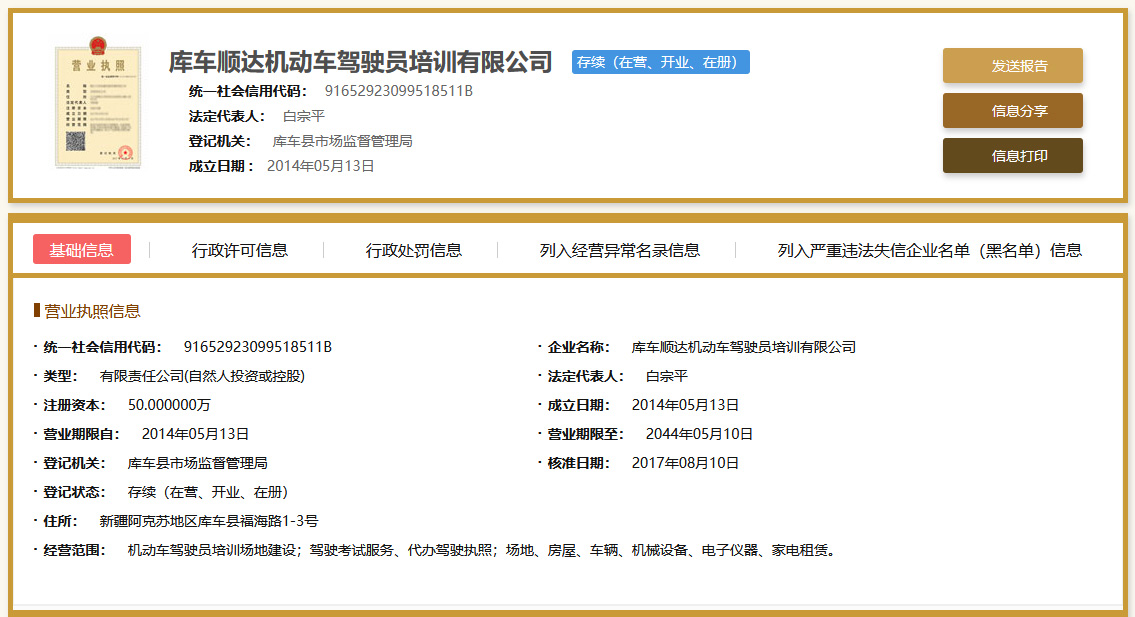1135x617 pixels.
Task: Click the 核准日期 field label
Action: click(x=578, y=463)
